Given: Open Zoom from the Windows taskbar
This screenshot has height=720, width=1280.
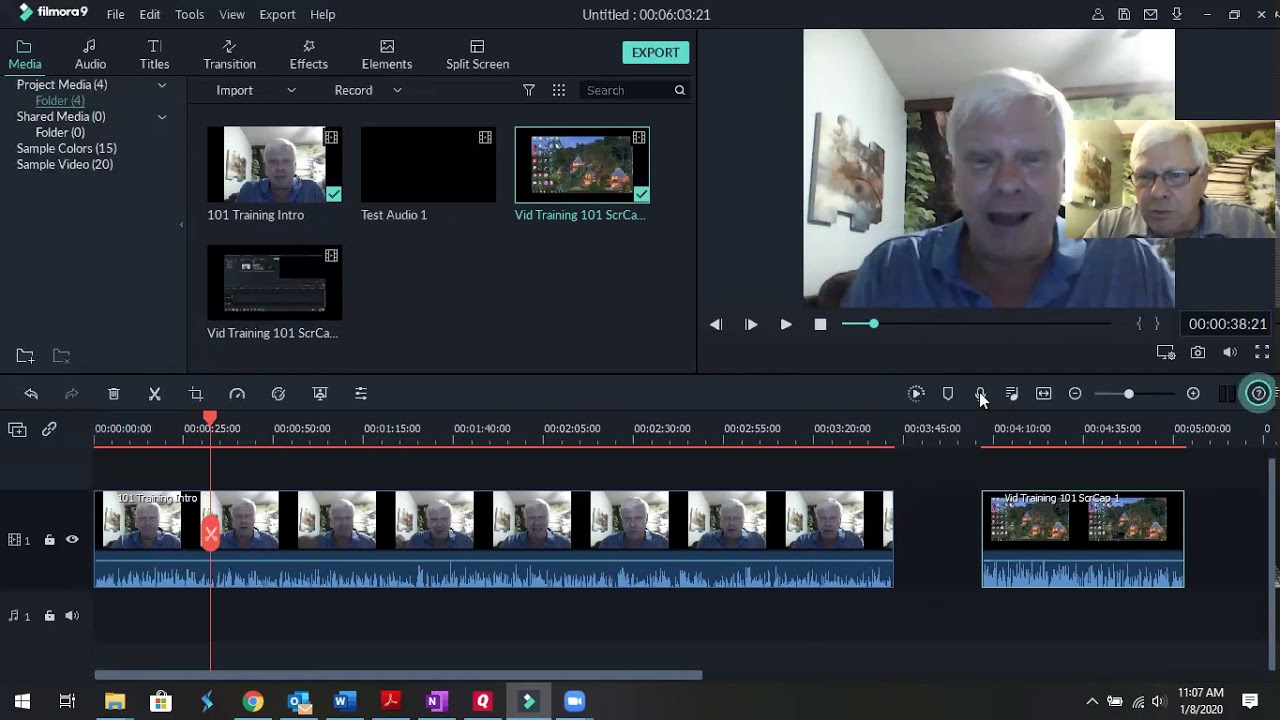Looking at the screenshot, I should click(574, 701).
